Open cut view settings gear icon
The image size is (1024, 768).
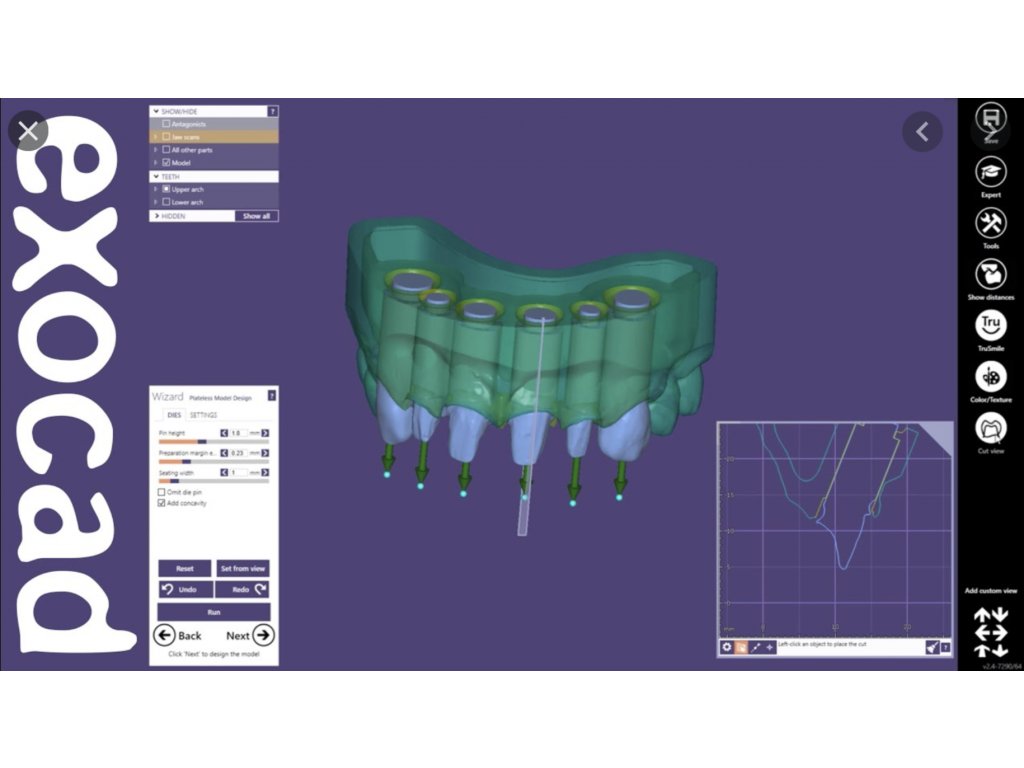pyautogui.click(x=726, y=647)
